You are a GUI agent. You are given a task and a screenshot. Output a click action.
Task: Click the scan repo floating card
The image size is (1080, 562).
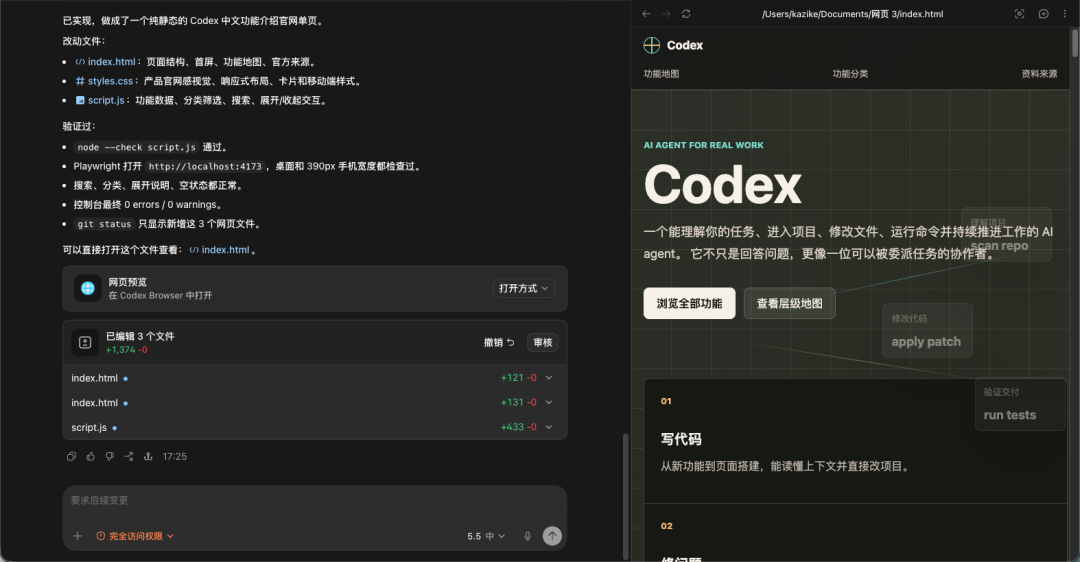(x=1006, y=235)
